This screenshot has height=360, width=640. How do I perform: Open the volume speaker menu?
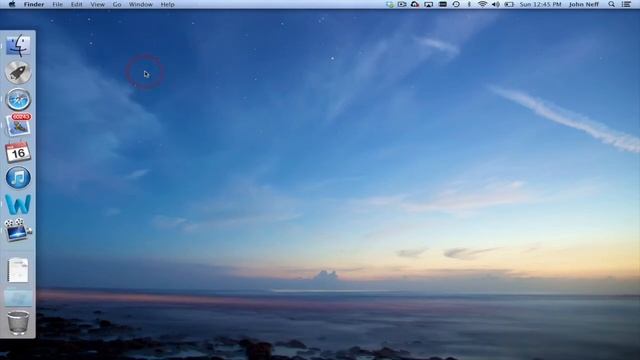point(496,4)
